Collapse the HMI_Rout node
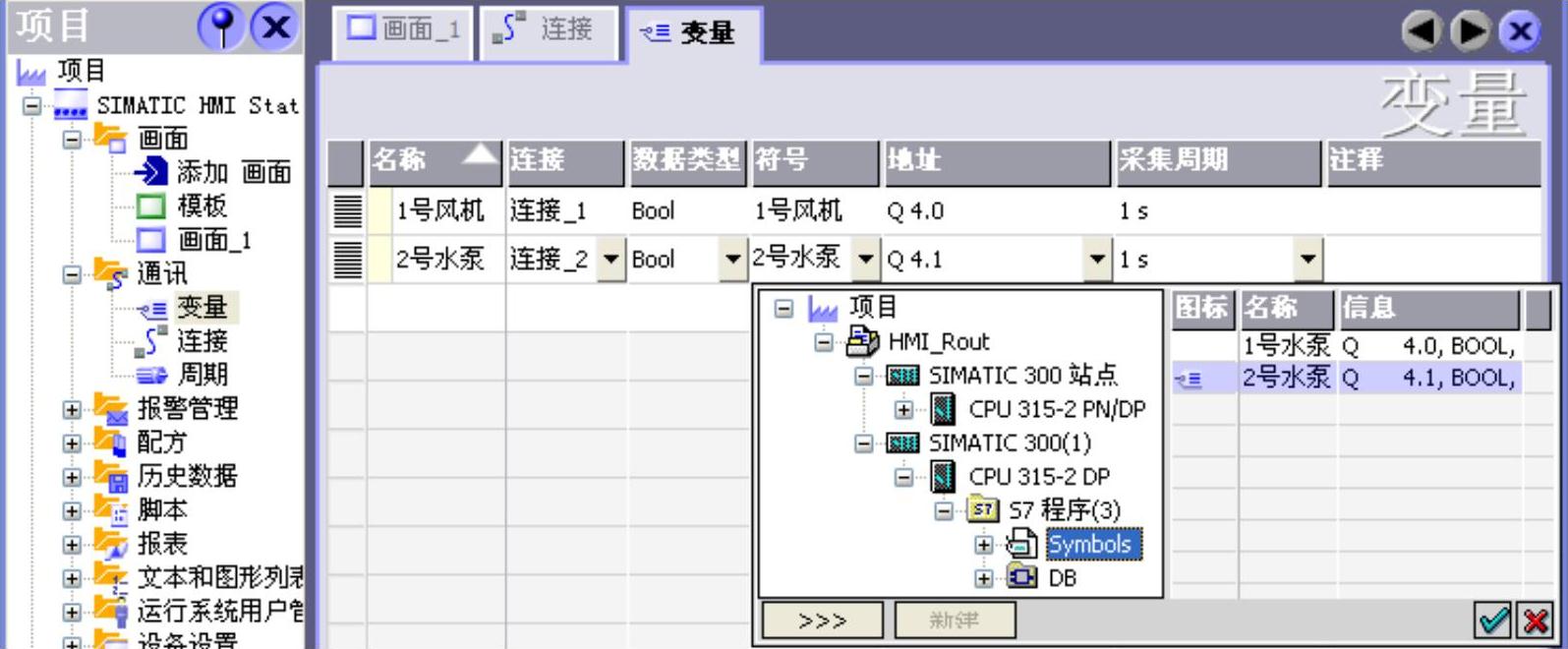The height and width of the screenshot is (649, 1568). coord(824,343)
